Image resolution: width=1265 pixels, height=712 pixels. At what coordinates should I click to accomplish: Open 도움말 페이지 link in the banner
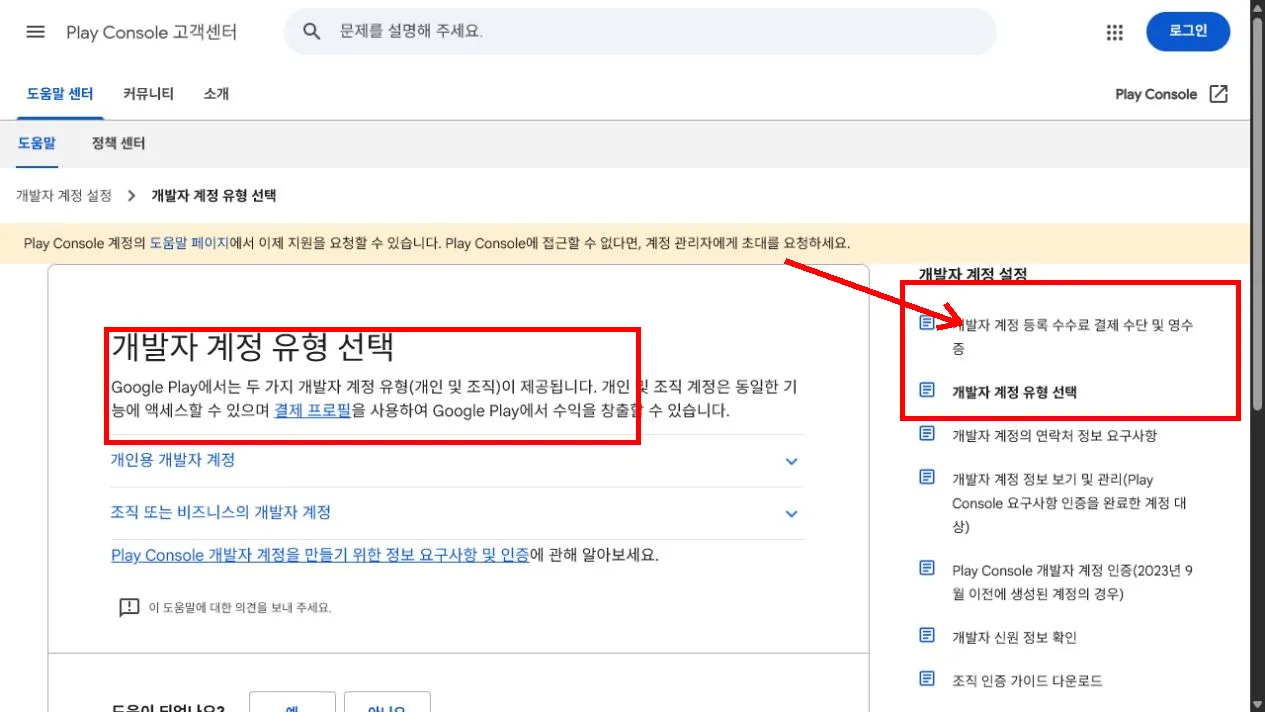(x=189, y=243)
